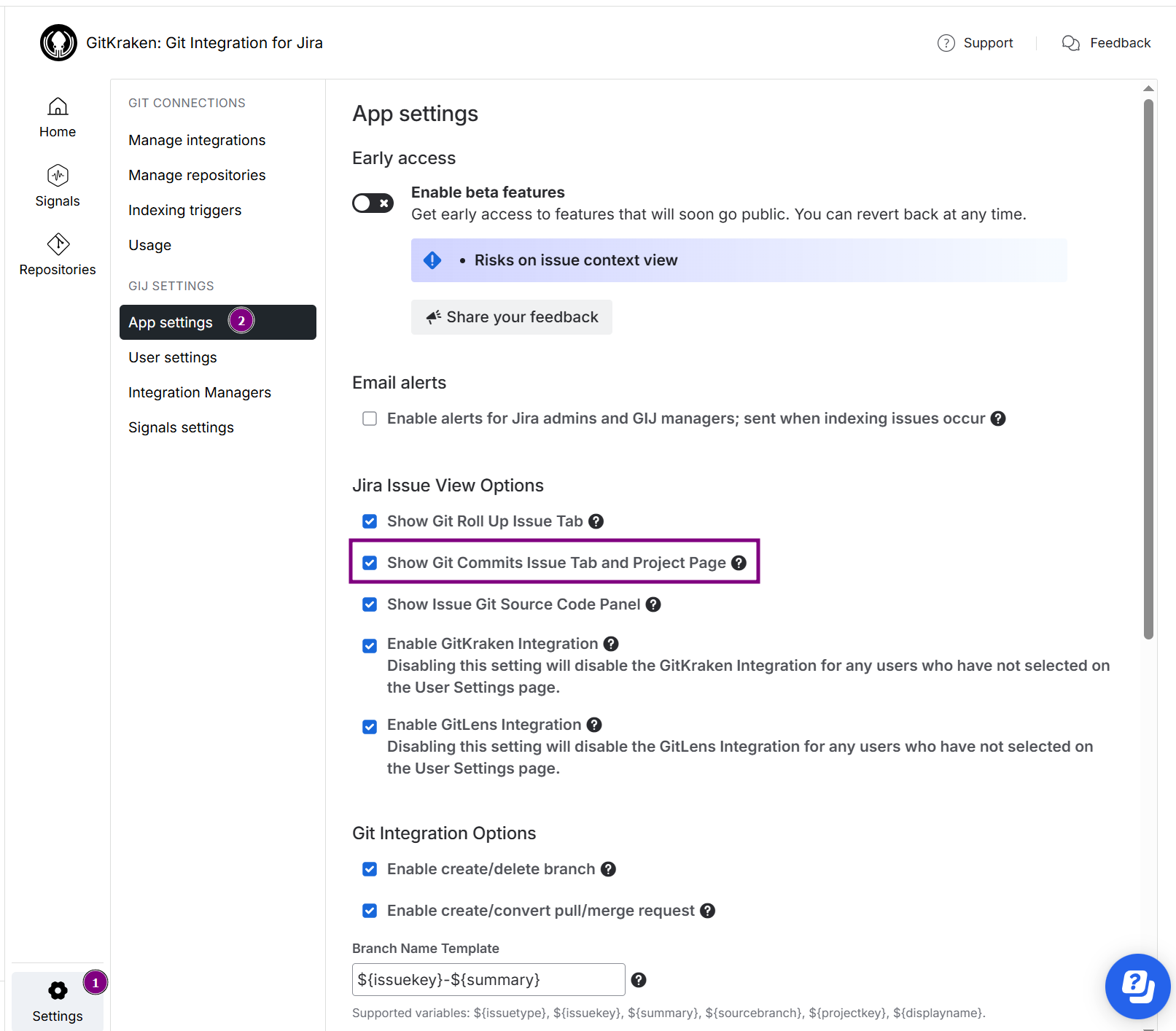
Task: Check the email alerts for Jira admins checkbox
Action: (370, 419)
